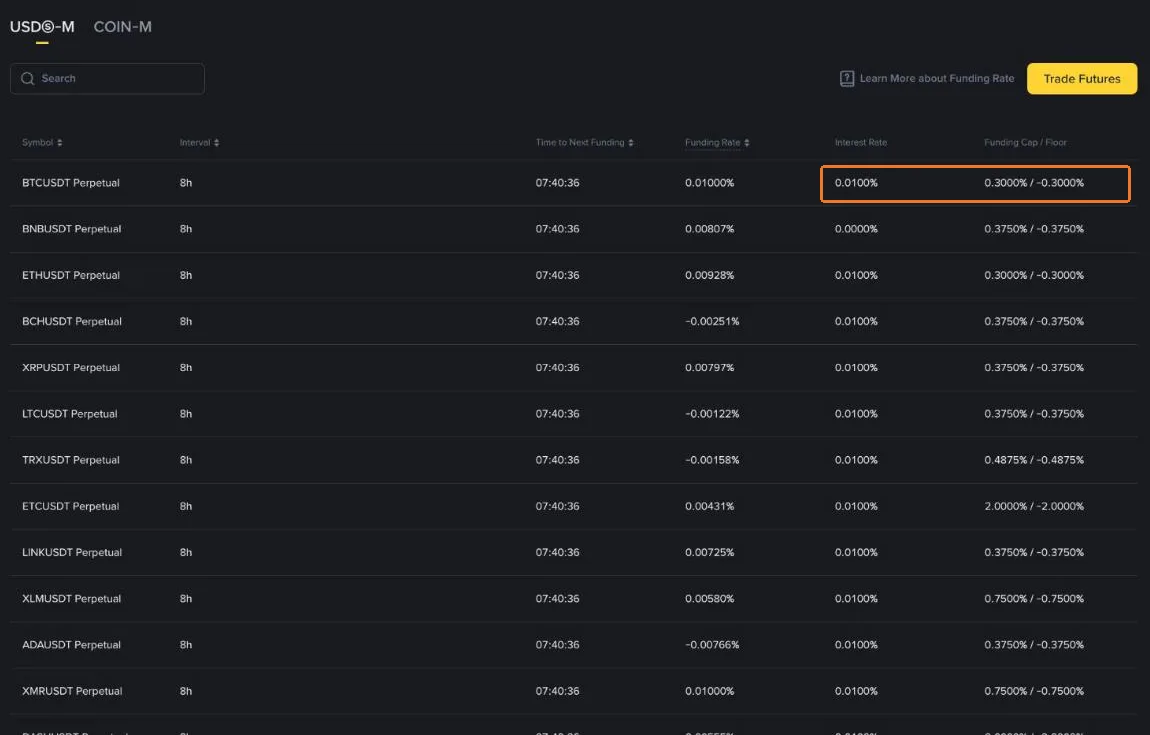
Task: Click the Funding Rate column header label
Action: [x=712, y=142]
